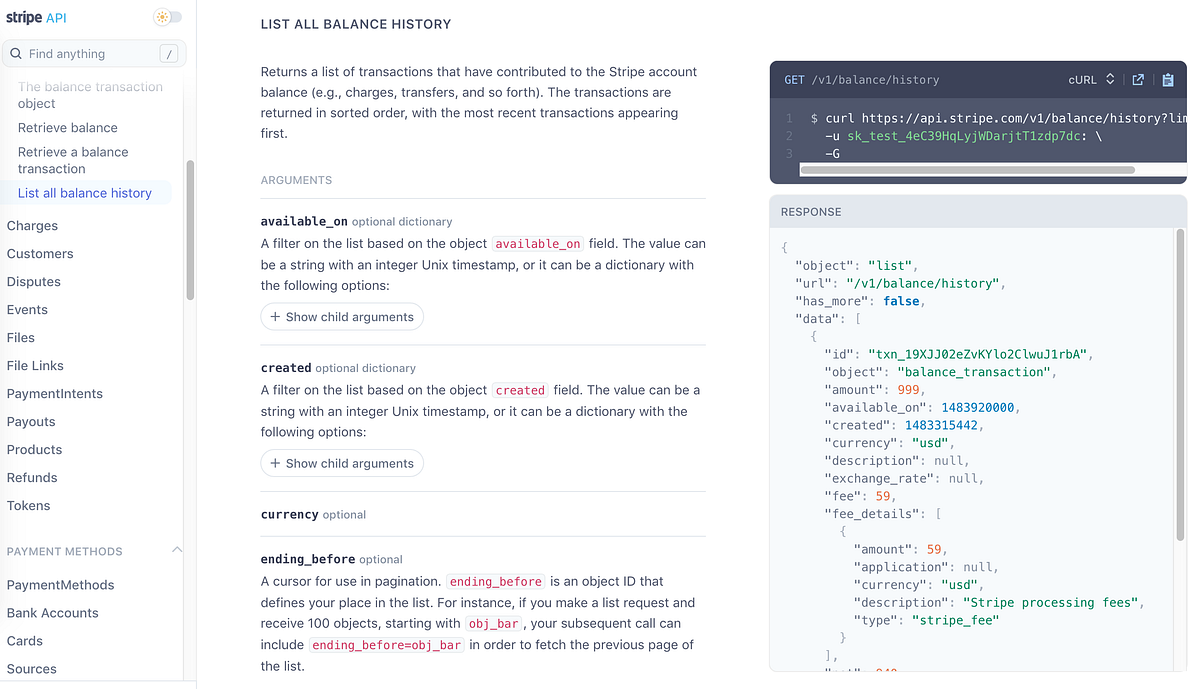
Task: Collapse the PAYMENT METHODS section
Action: pos(177,550)
